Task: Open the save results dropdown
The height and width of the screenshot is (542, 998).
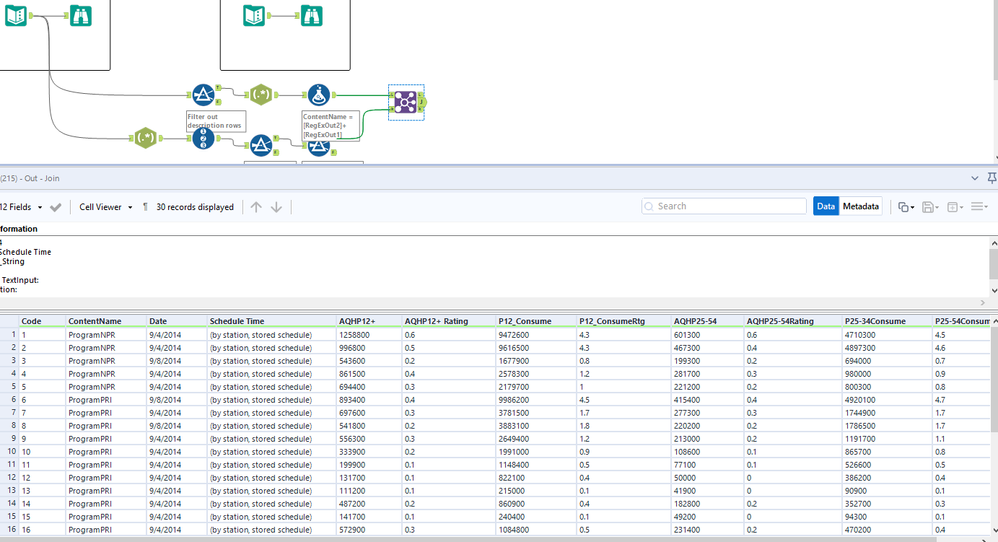Action: pos(930,207)
